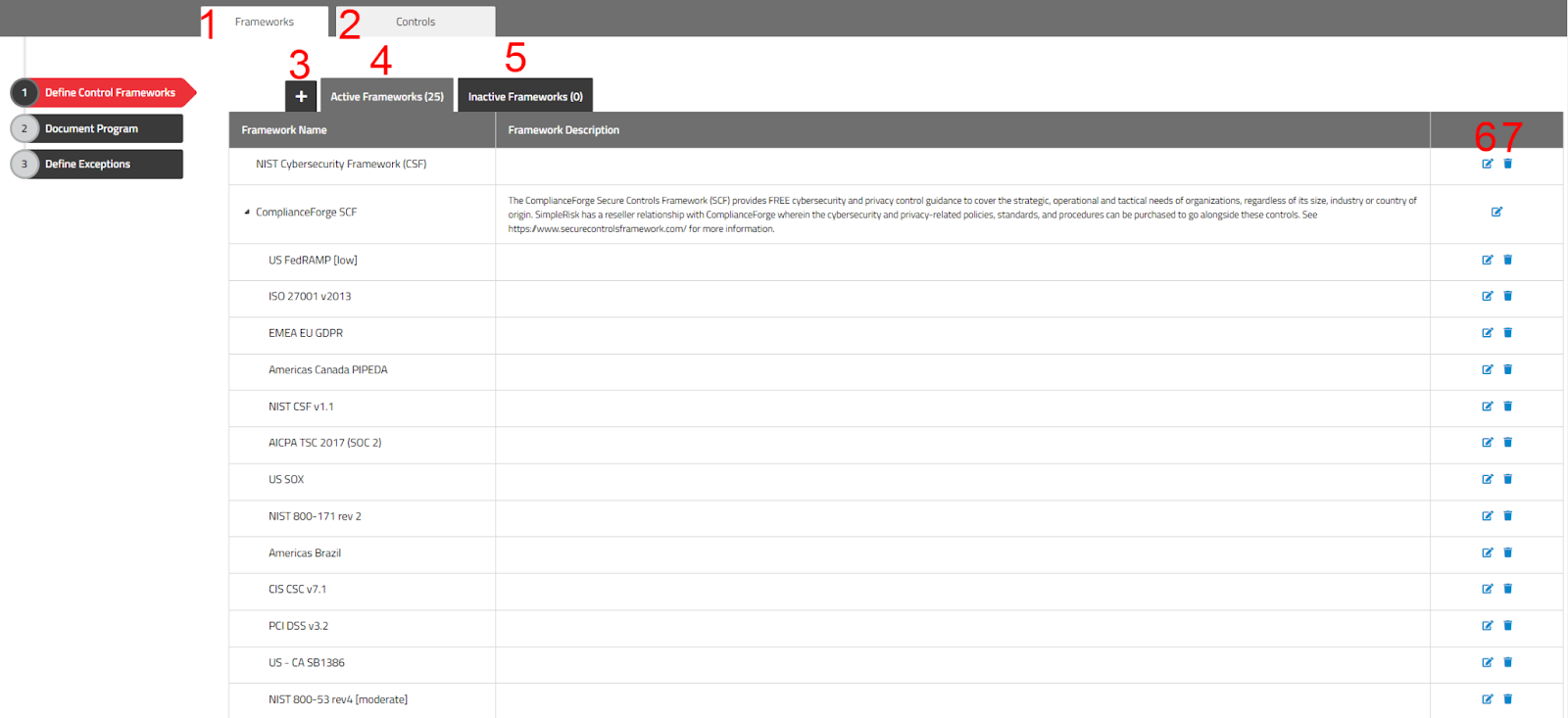Delete the ISO 27001 v2013 framework
Screen dimensions: 1568x718
tap(1507, 296)
